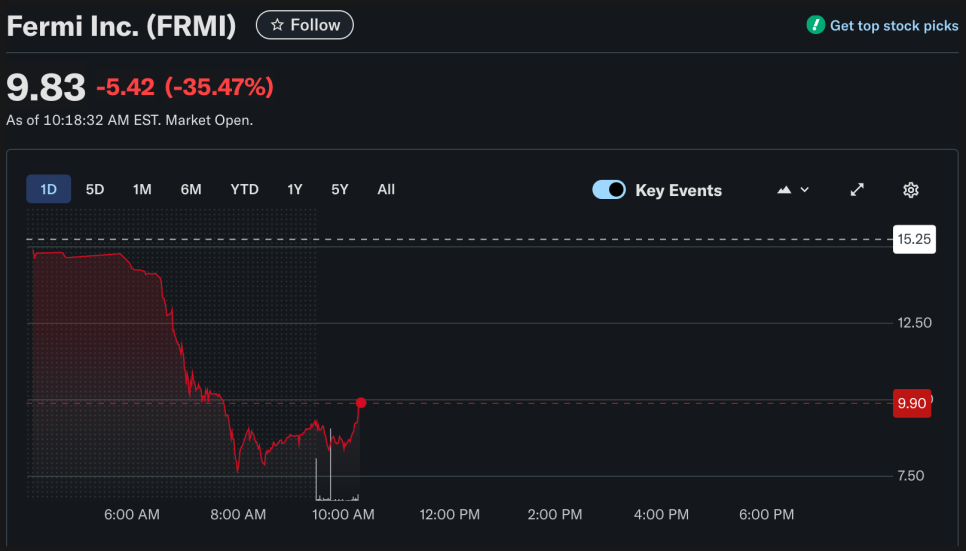The height and width of the screenshot is (551, 966).
Task: Click the 15.25 previous close label
Action: click(914, 240)
